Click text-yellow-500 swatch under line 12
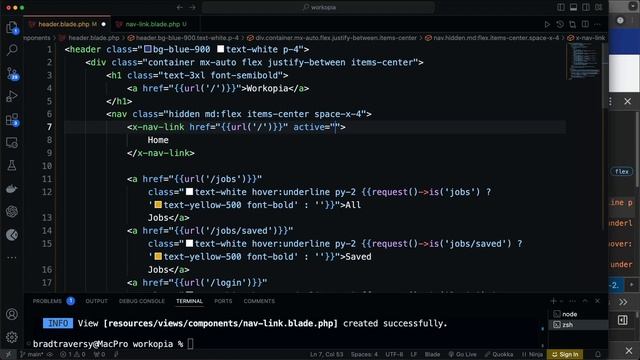The height and width of the screenshot is (360, 640). pyautogui.click(x=158, y=204)
